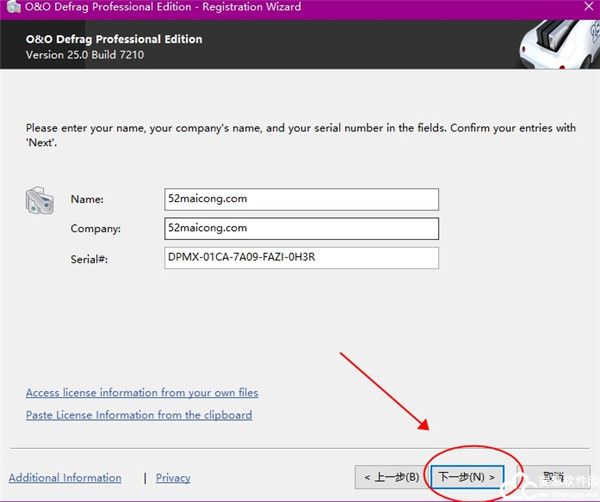Click the 'Name:' field label

[87, 200]
